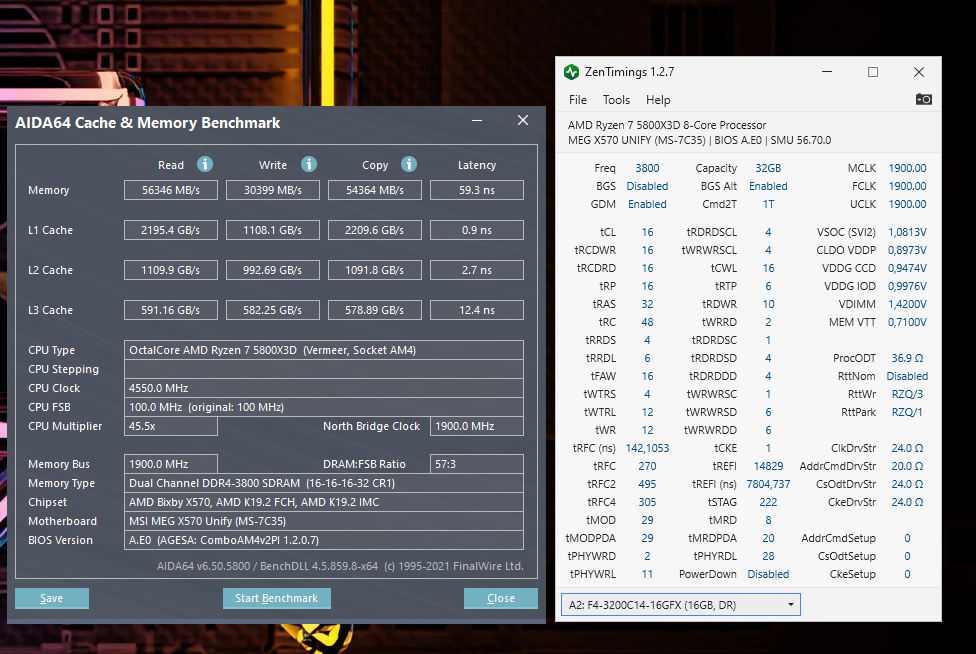Click the Close button in AIDA64
The image size is (976, 654).
click(500, 598)
